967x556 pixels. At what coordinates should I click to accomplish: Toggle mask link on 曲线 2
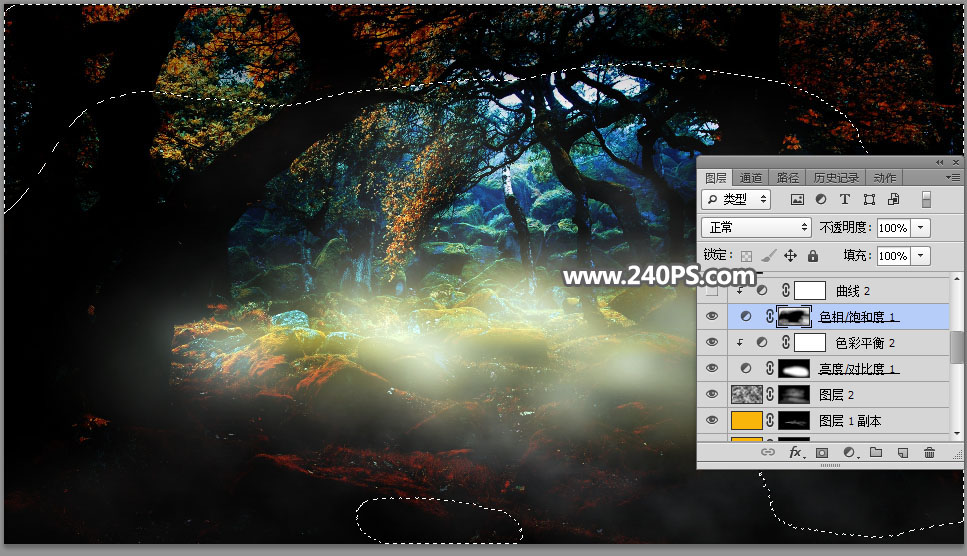pos(786,290)
